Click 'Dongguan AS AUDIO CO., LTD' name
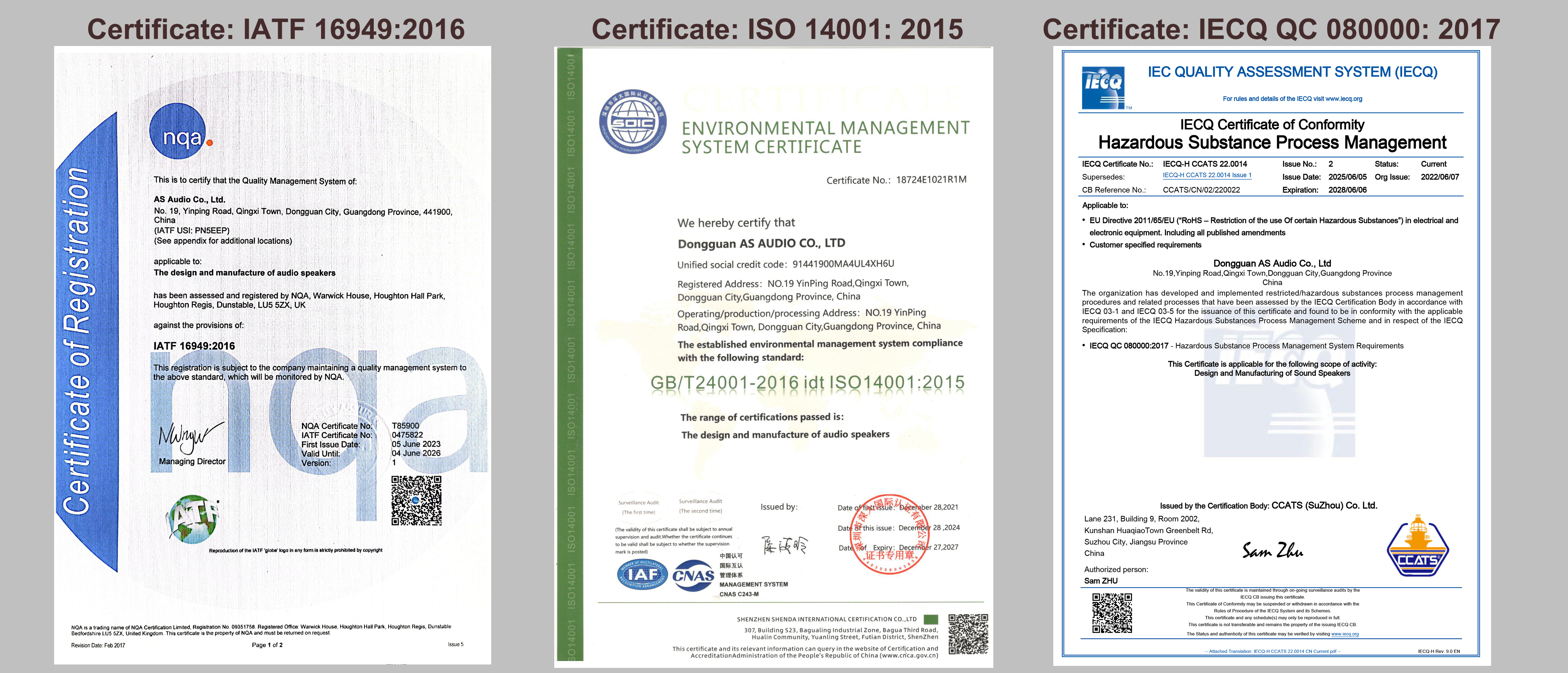This screenshot has height=673, width=1568. point(761,243)
